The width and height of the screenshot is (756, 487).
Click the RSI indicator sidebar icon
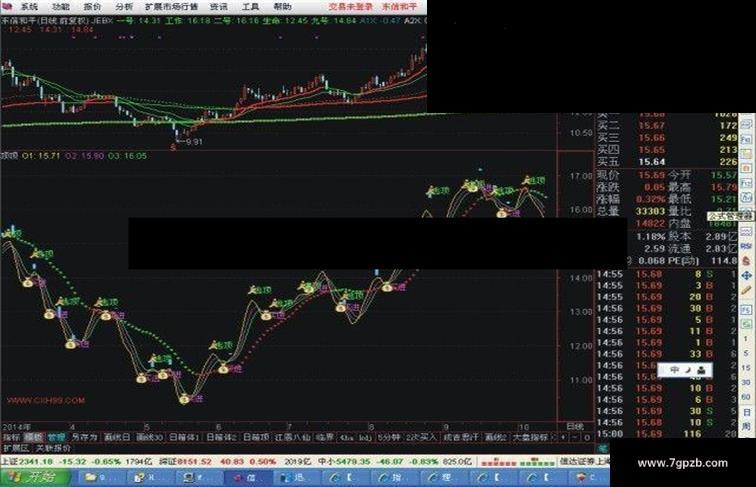[746, 246]
